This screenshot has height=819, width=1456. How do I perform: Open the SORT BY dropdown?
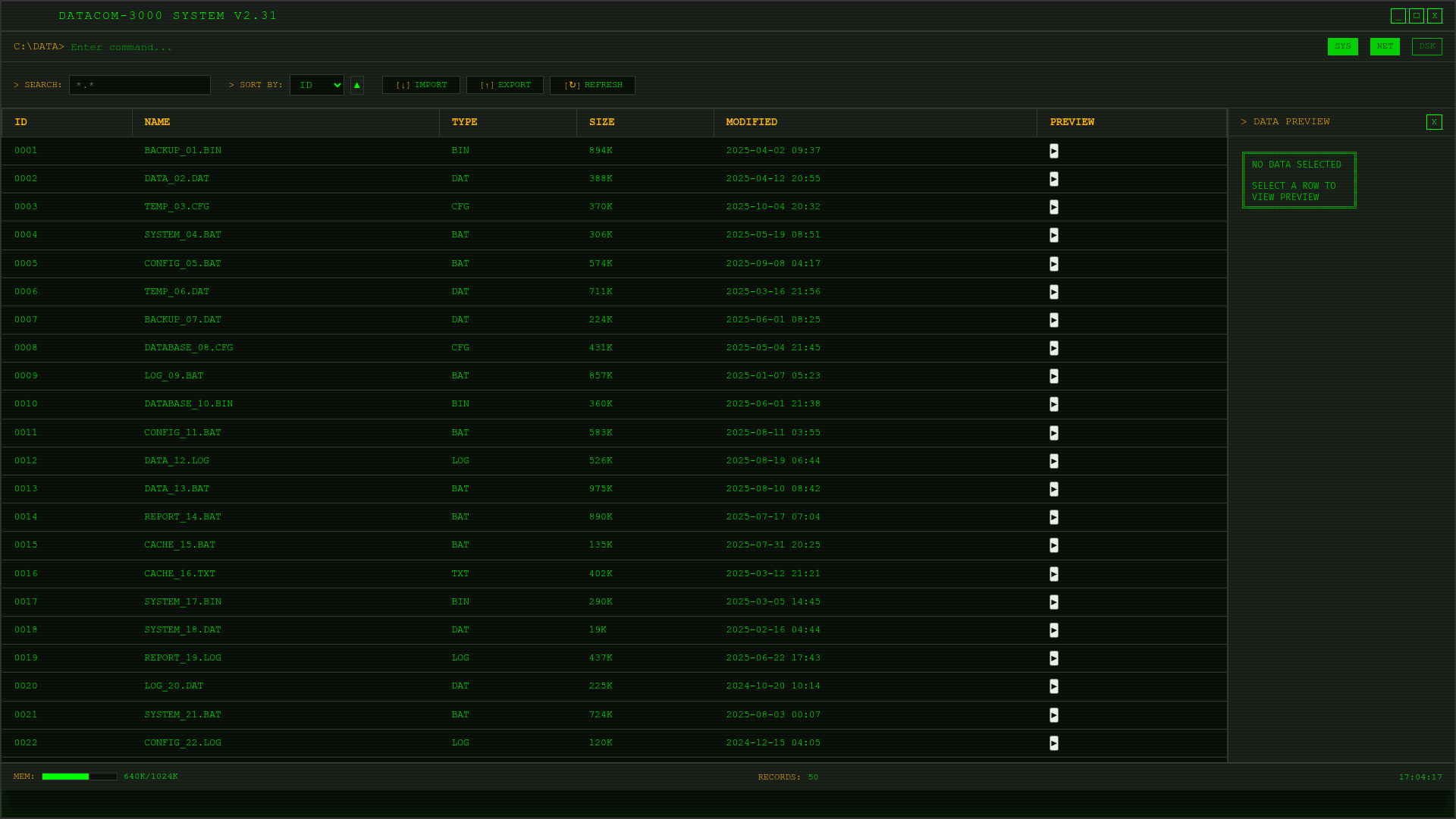tap(316, 85)
